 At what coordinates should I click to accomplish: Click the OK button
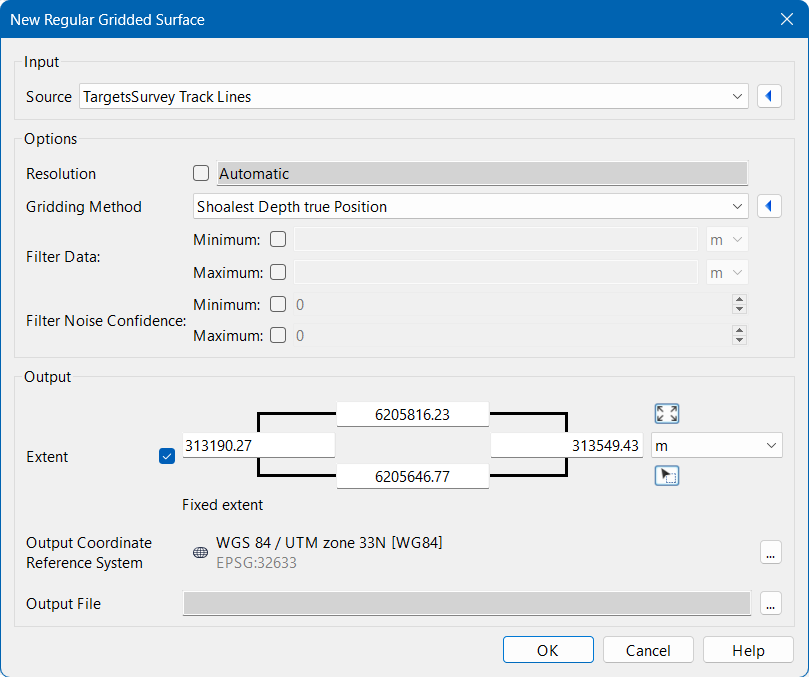[548, 650]
